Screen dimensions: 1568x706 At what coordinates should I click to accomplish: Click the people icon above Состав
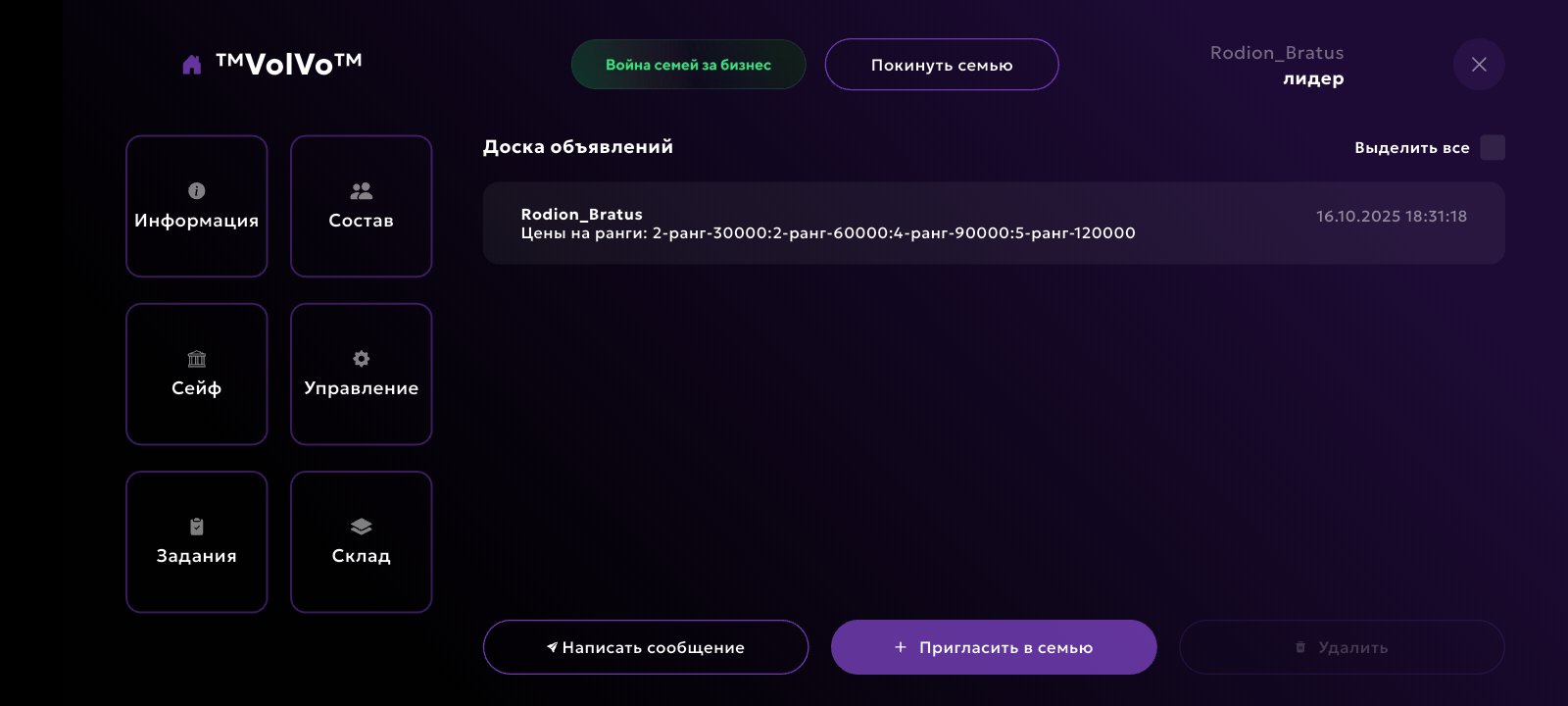(361, 190)
